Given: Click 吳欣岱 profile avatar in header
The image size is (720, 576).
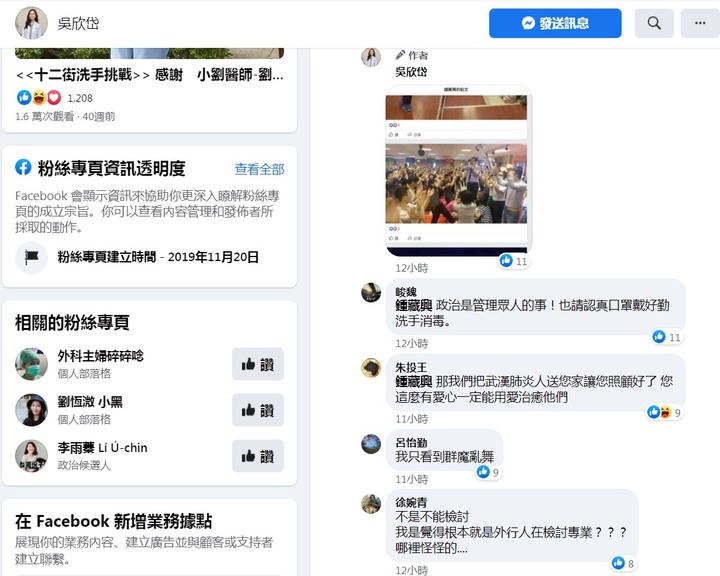Looking at the screenshot, I should (31, 23).
